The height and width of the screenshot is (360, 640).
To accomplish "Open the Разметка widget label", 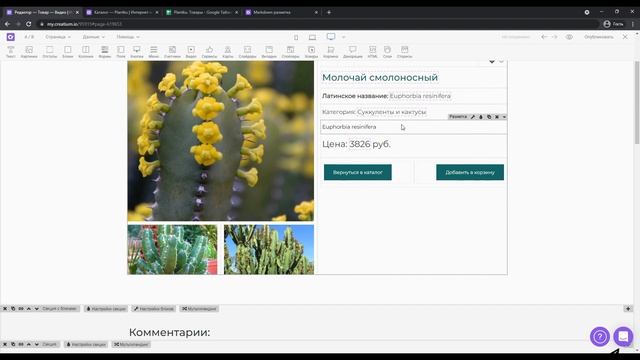I will tap(458, 117).
